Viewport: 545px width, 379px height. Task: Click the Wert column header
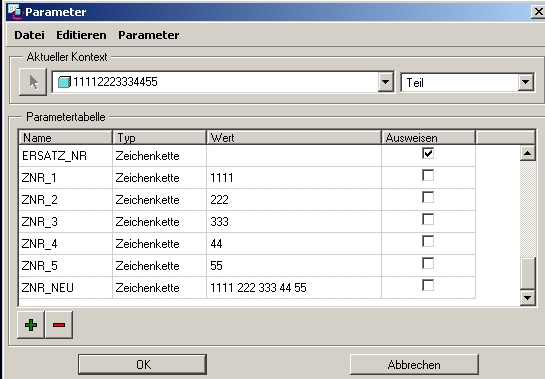click(x=294, y=138)
